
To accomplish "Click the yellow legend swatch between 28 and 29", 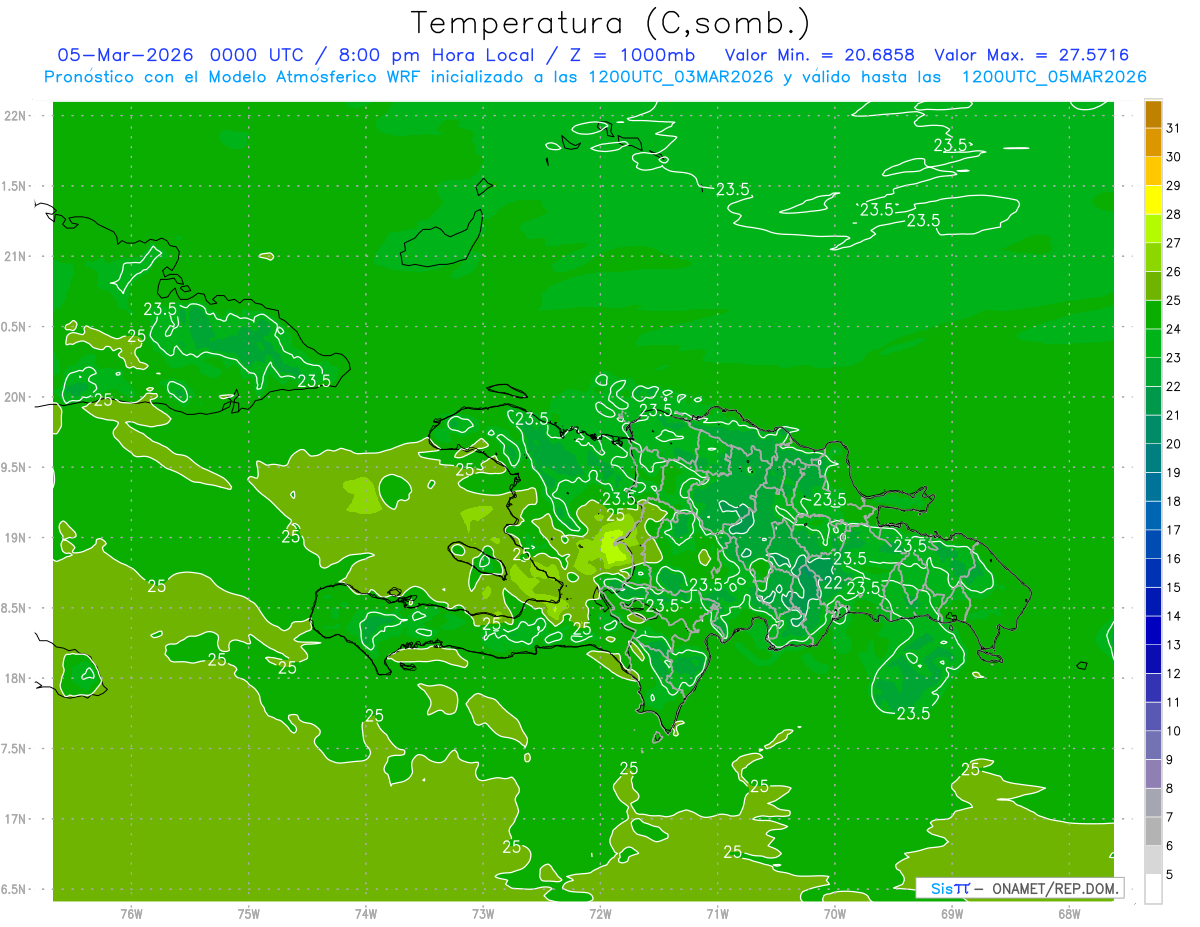I will coord(1153,200).
